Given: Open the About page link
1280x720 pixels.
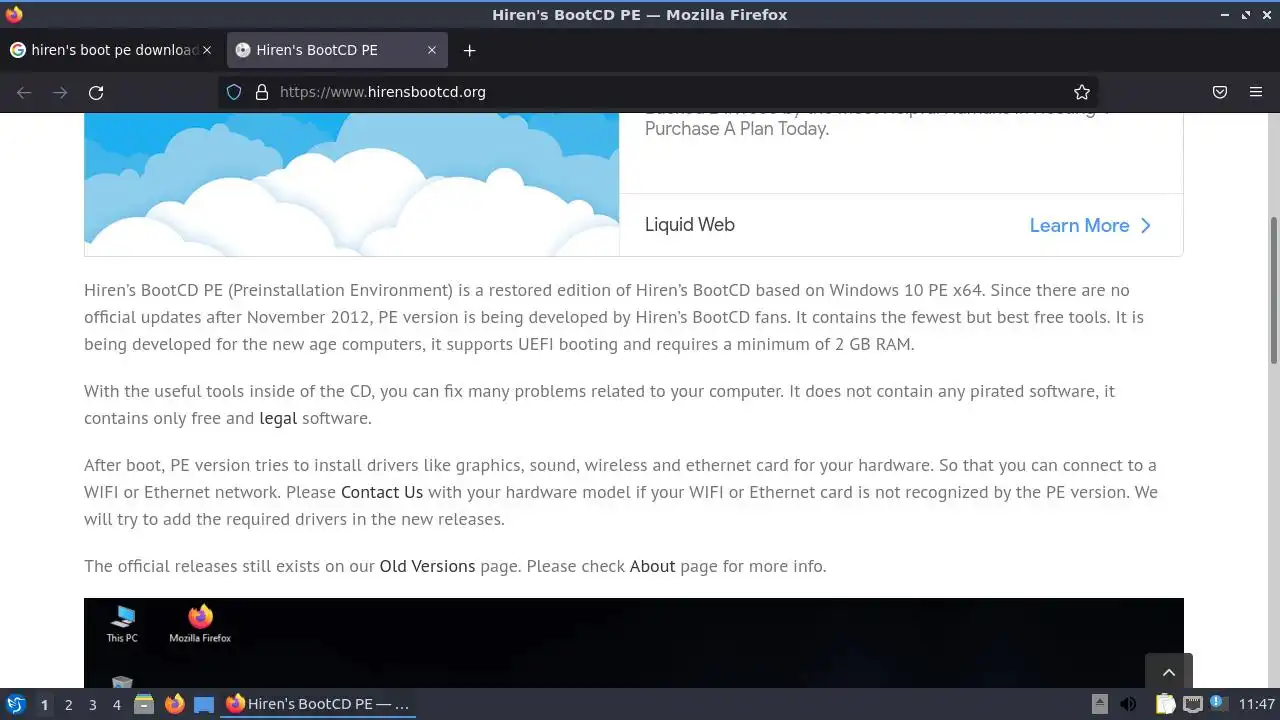Looking at the screenshot, I should coord(652,566).
